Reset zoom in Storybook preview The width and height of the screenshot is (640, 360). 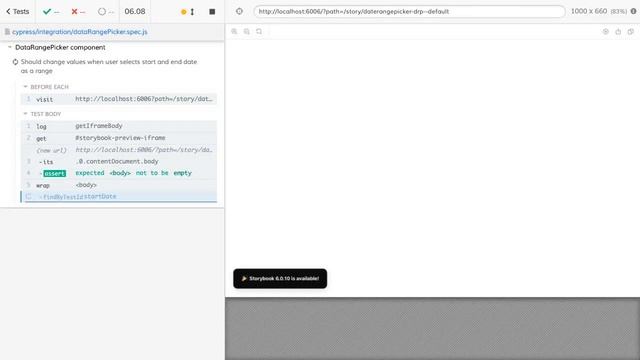pyautogui.click(x=259, y=31)
